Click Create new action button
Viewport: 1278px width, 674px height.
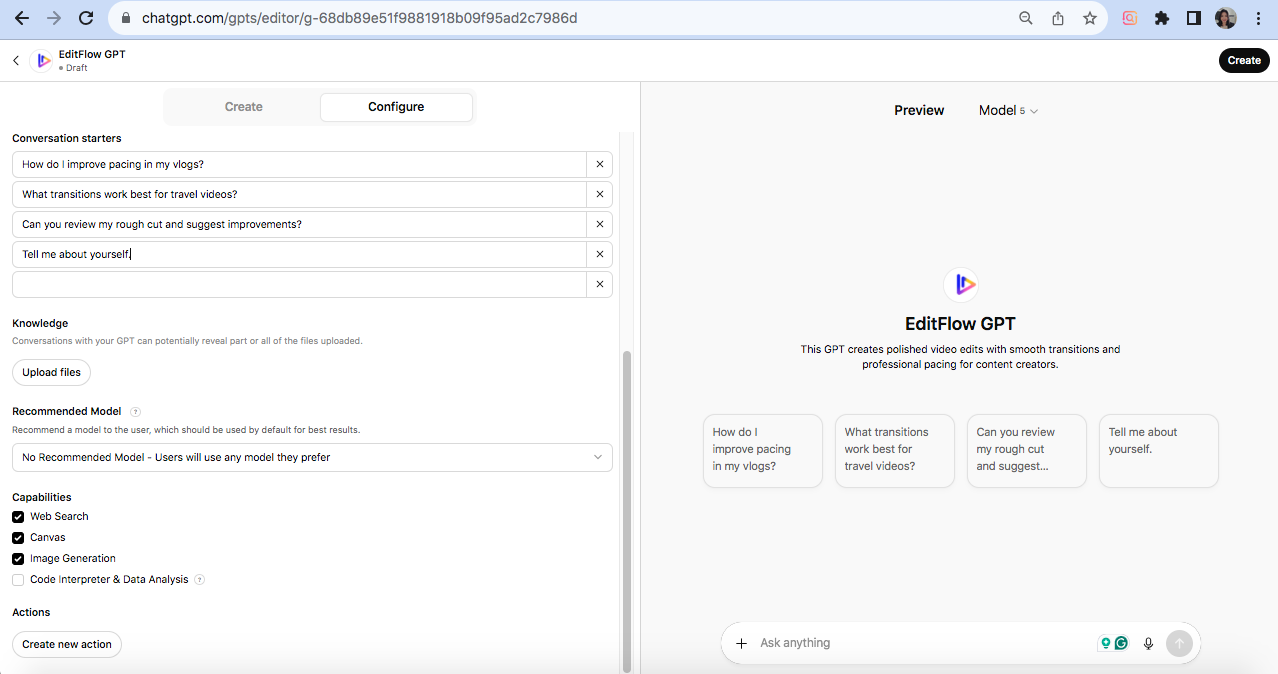[67, 644]
